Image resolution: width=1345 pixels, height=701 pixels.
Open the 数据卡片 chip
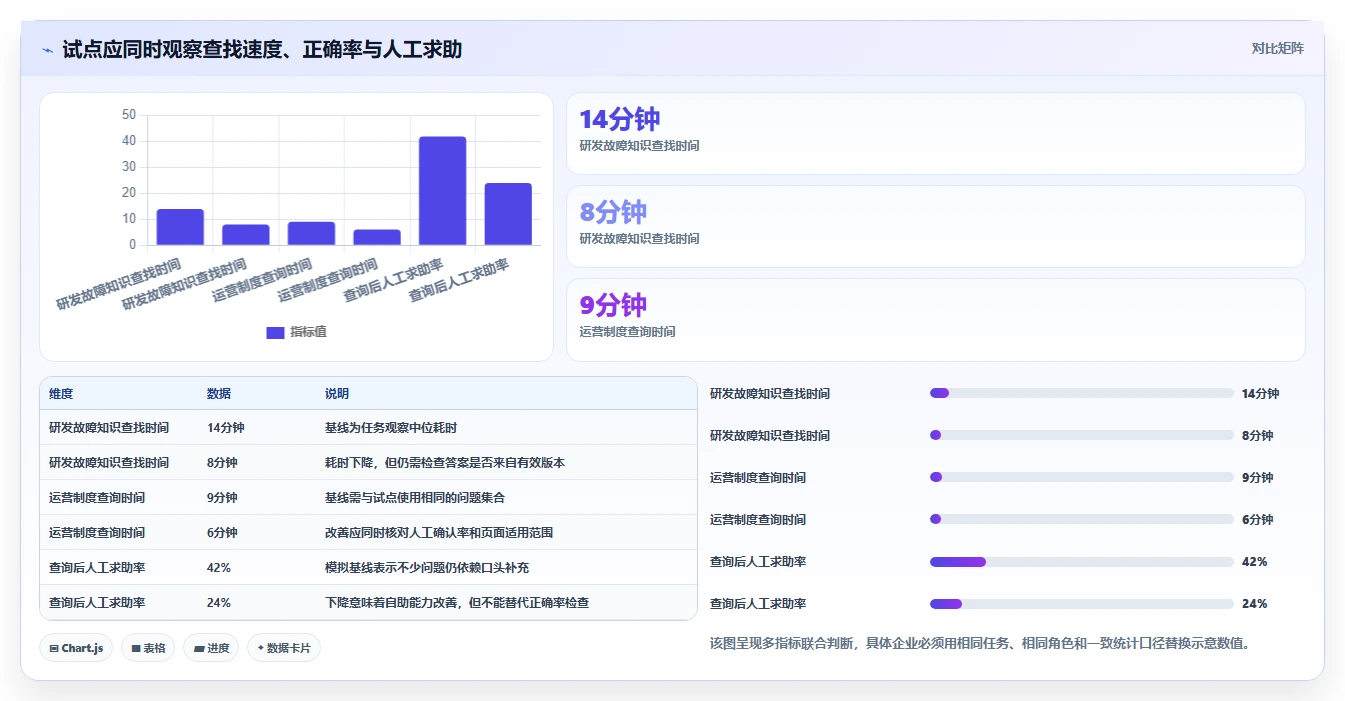tap(284, 648)
